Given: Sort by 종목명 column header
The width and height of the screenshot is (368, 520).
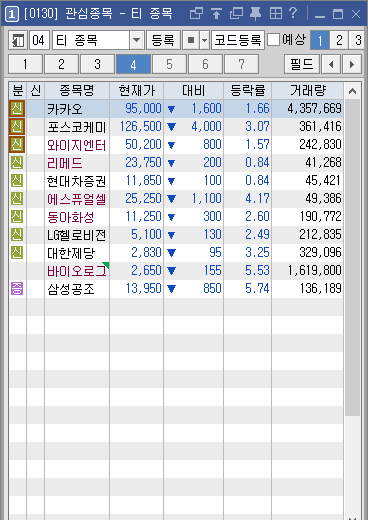Looking at the screenshot, I should pos(77,91).
